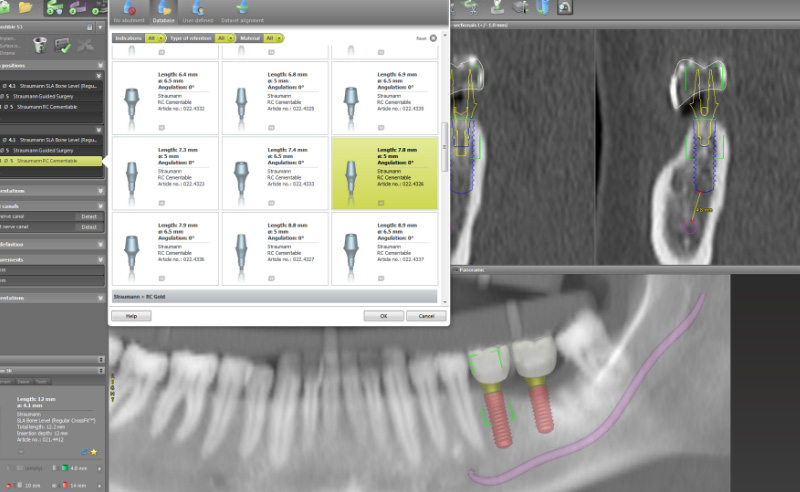This screenshot has height=492, width=800.
Task: Click the trash bin delete icon
Action: (x=40, y=45)
